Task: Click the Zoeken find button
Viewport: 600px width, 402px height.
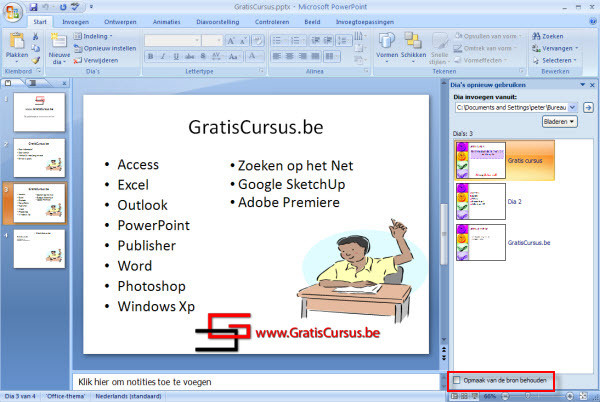Action: tap(548, 36)
